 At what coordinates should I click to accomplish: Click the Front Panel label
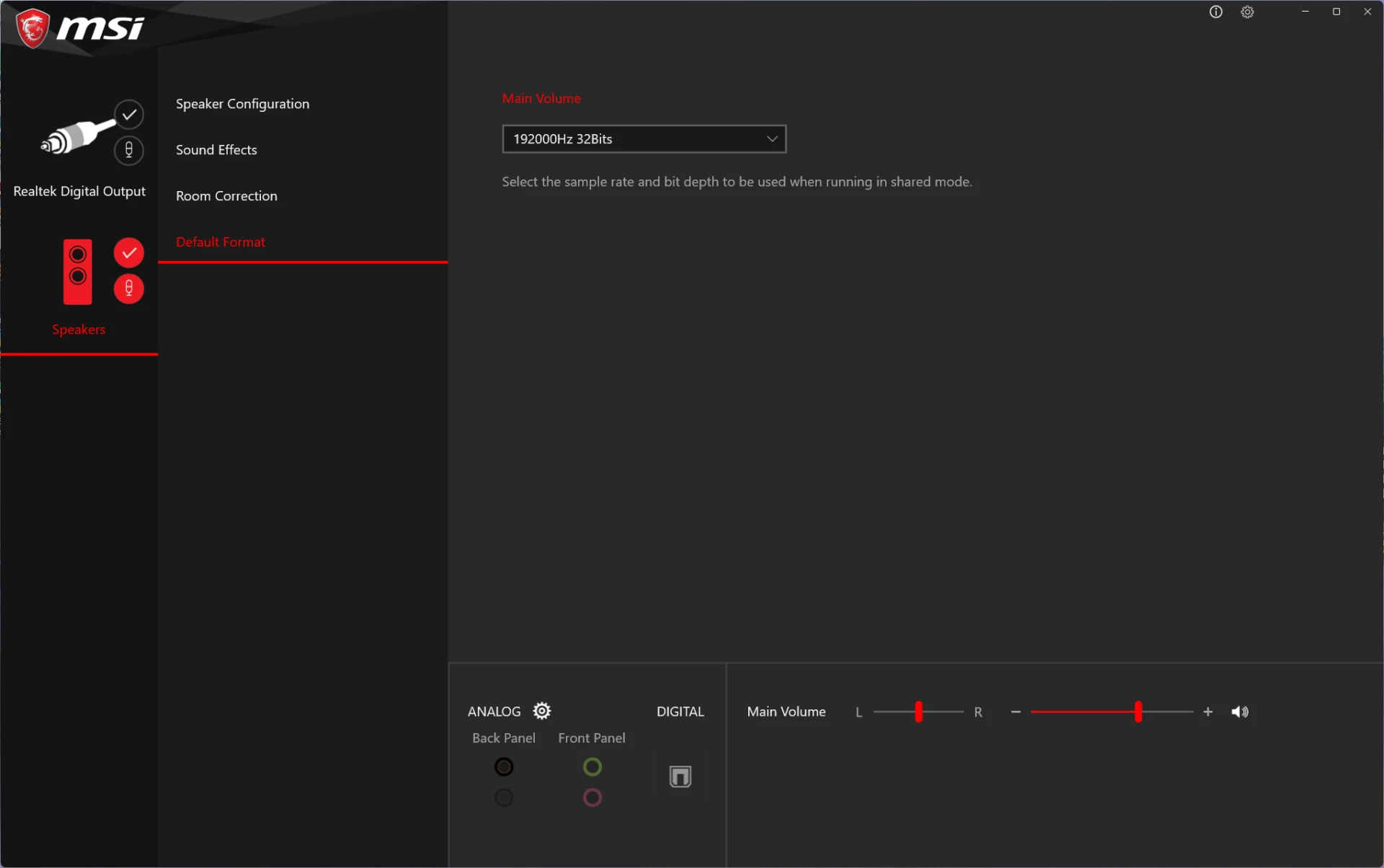(x=592, y=738)
